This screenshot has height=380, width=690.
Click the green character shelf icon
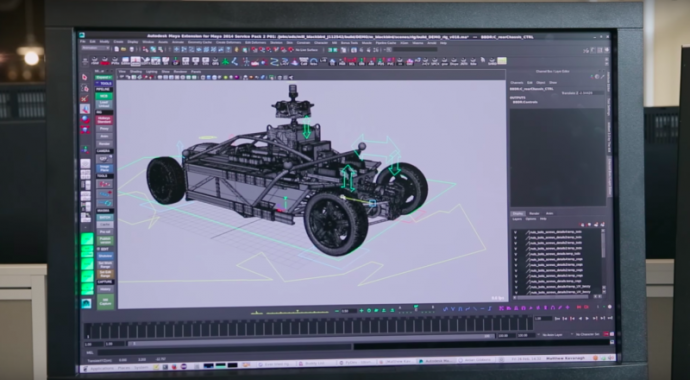point(225,62)
